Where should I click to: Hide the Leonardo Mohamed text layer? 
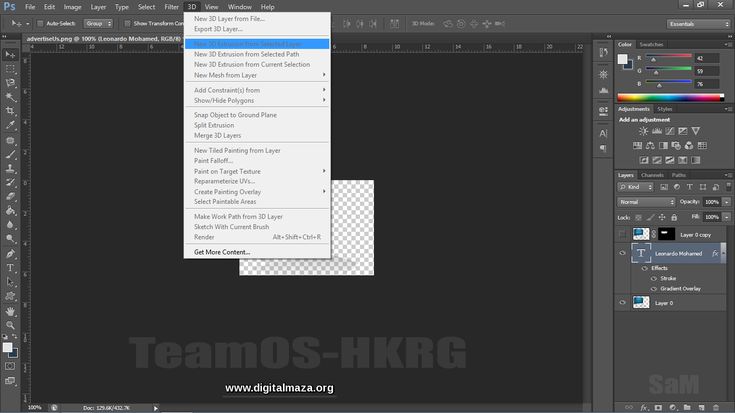pos(622,253)
